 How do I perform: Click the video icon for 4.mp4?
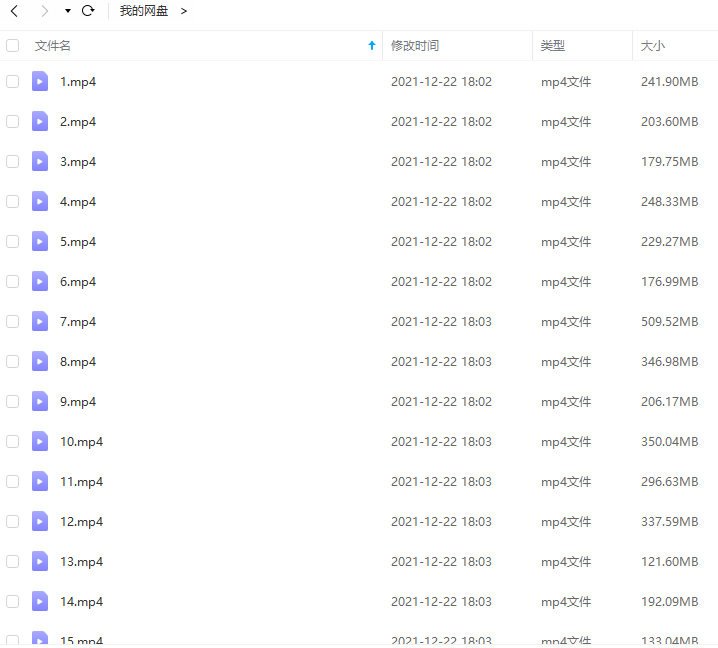(40, 202)
